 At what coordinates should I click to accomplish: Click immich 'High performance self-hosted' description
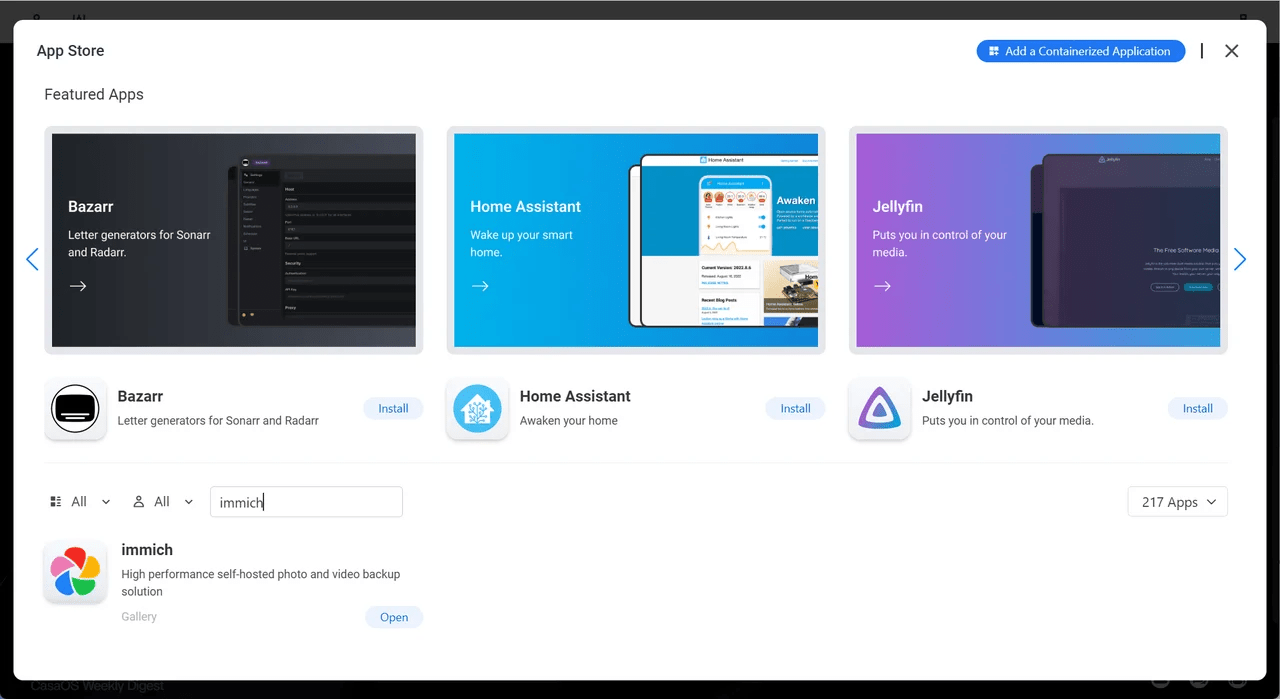point(260,583)
